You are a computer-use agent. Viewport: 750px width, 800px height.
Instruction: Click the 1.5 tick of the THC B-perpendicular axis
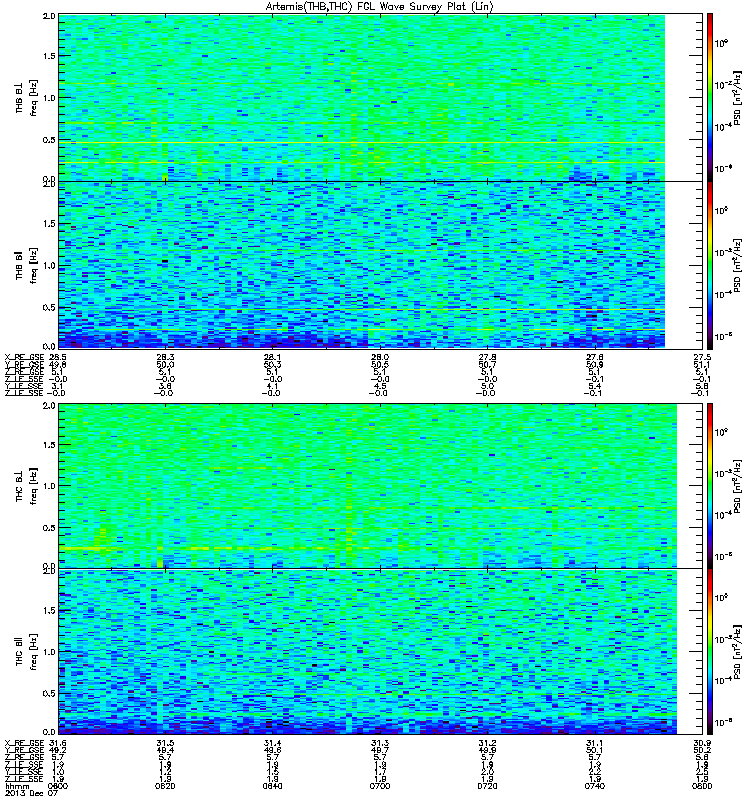(49, 445)
